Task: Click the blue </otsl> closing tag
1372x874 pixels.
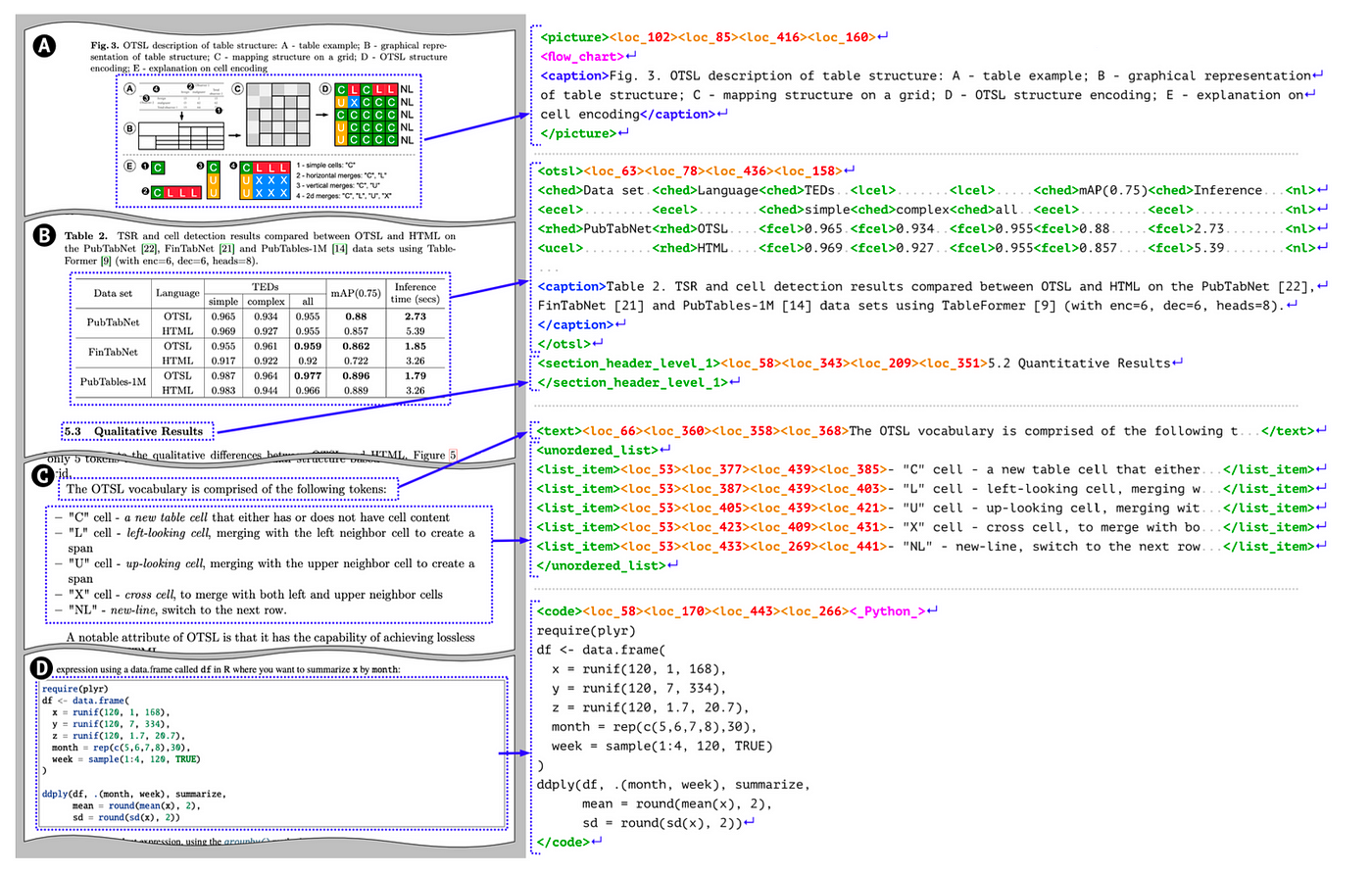Action: coord(563,344)
